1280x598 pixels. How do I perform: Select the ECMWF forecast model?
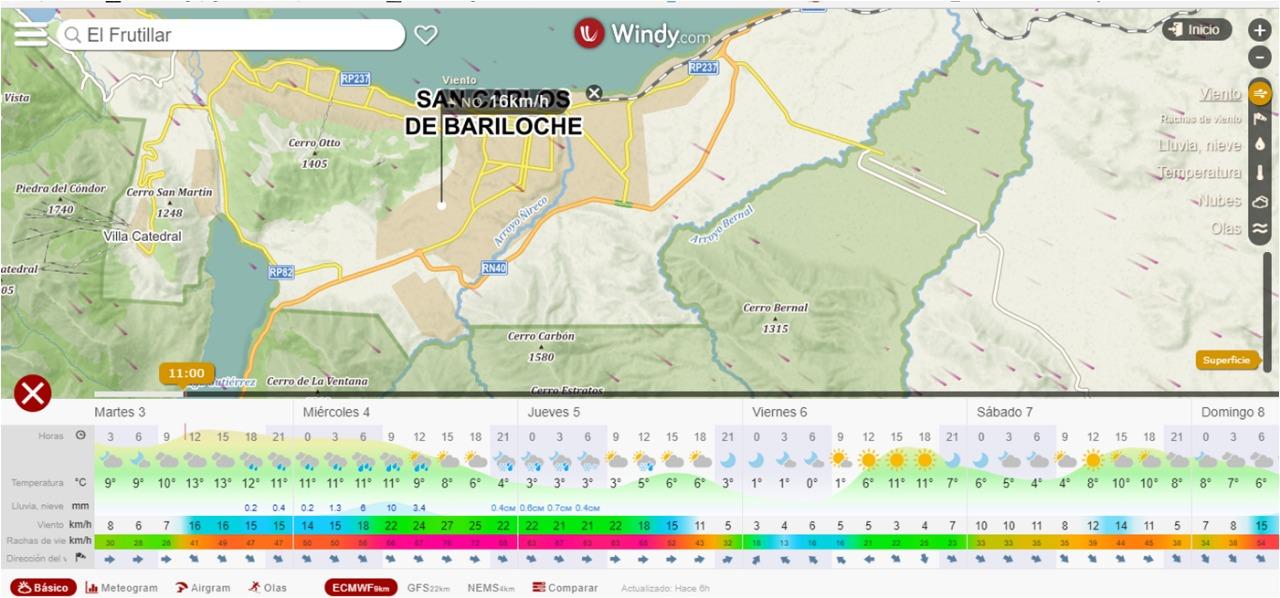point(360,588)
